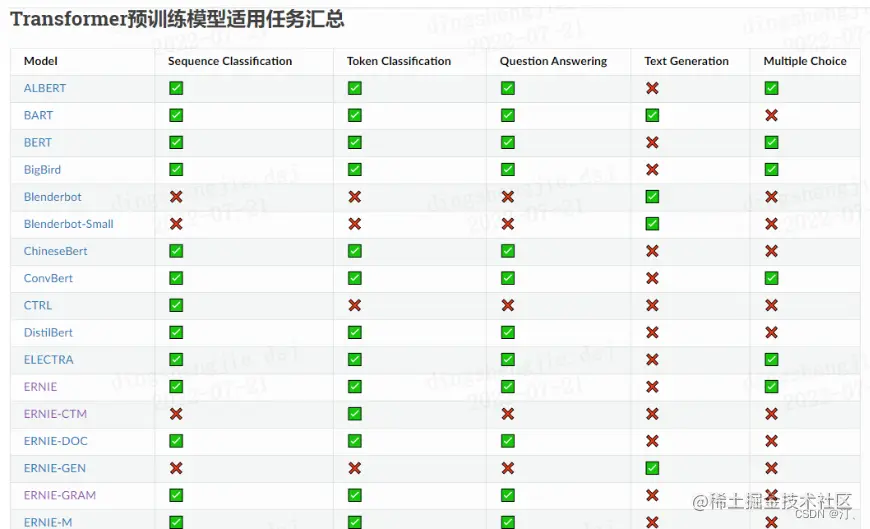Click ELECTRA's Multiple Choice green check
Screen dimensions: 870x529
[772, 360]
